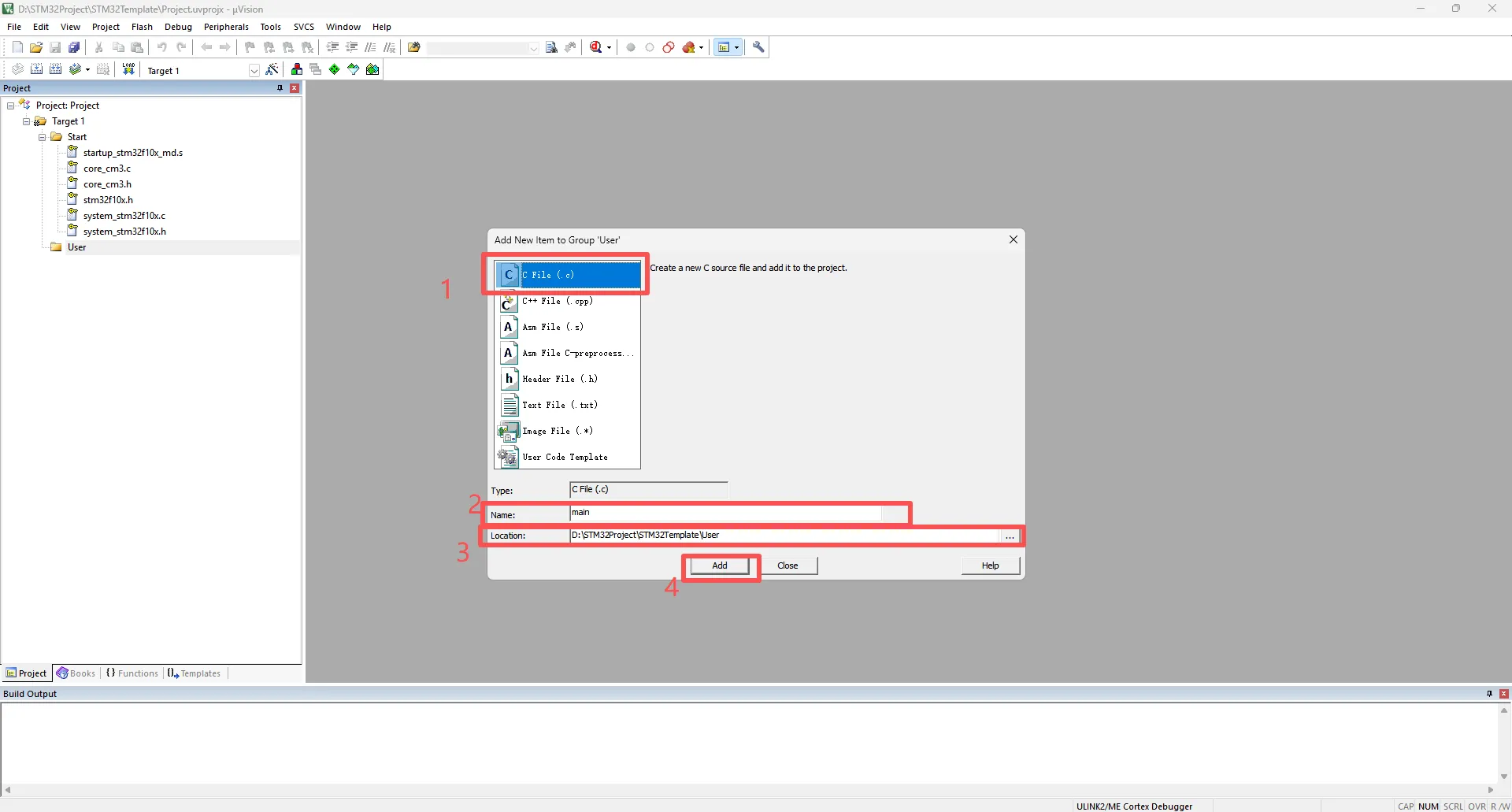
Task: Click the Find document search icon
Action: pyautogui.click(x=551, y=47)
